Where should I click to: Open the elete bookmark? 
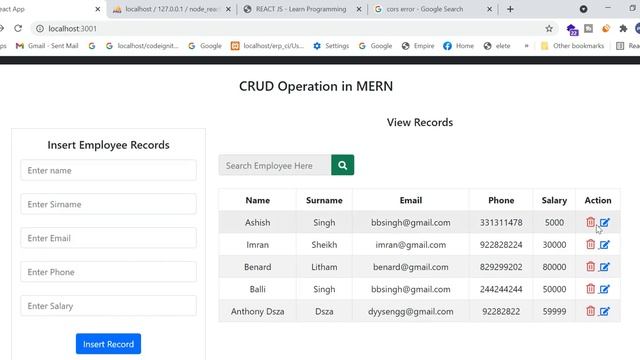[x=497, y=46]
